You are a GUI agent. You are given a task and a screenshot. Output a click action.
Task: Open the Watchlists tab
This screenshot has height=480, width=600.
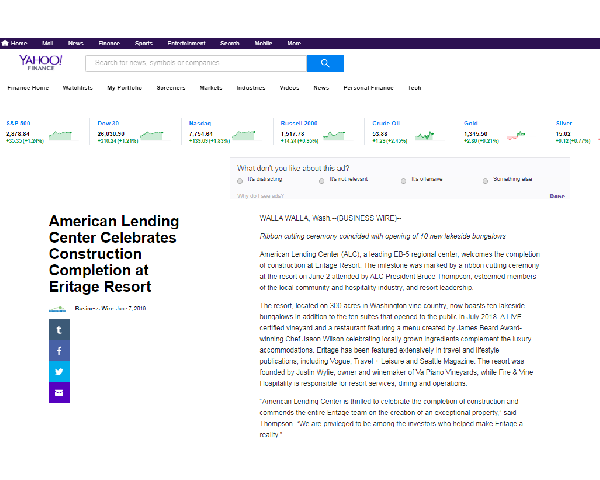(78, 88)
